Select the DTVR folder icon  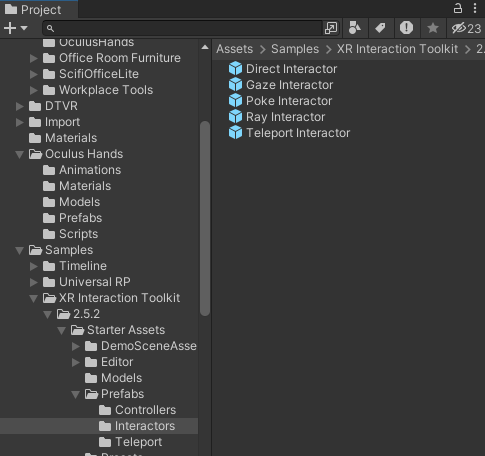[x=35, y=106]
